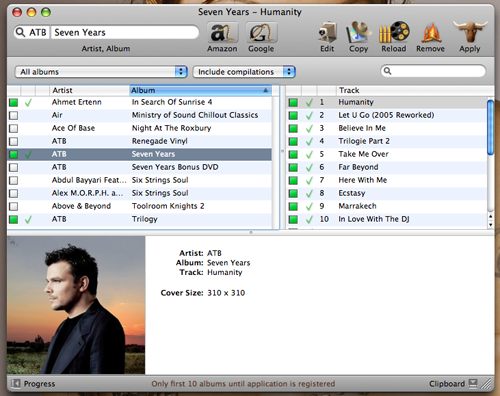Click the Album search field containing Seven Years

click(124, 32)
